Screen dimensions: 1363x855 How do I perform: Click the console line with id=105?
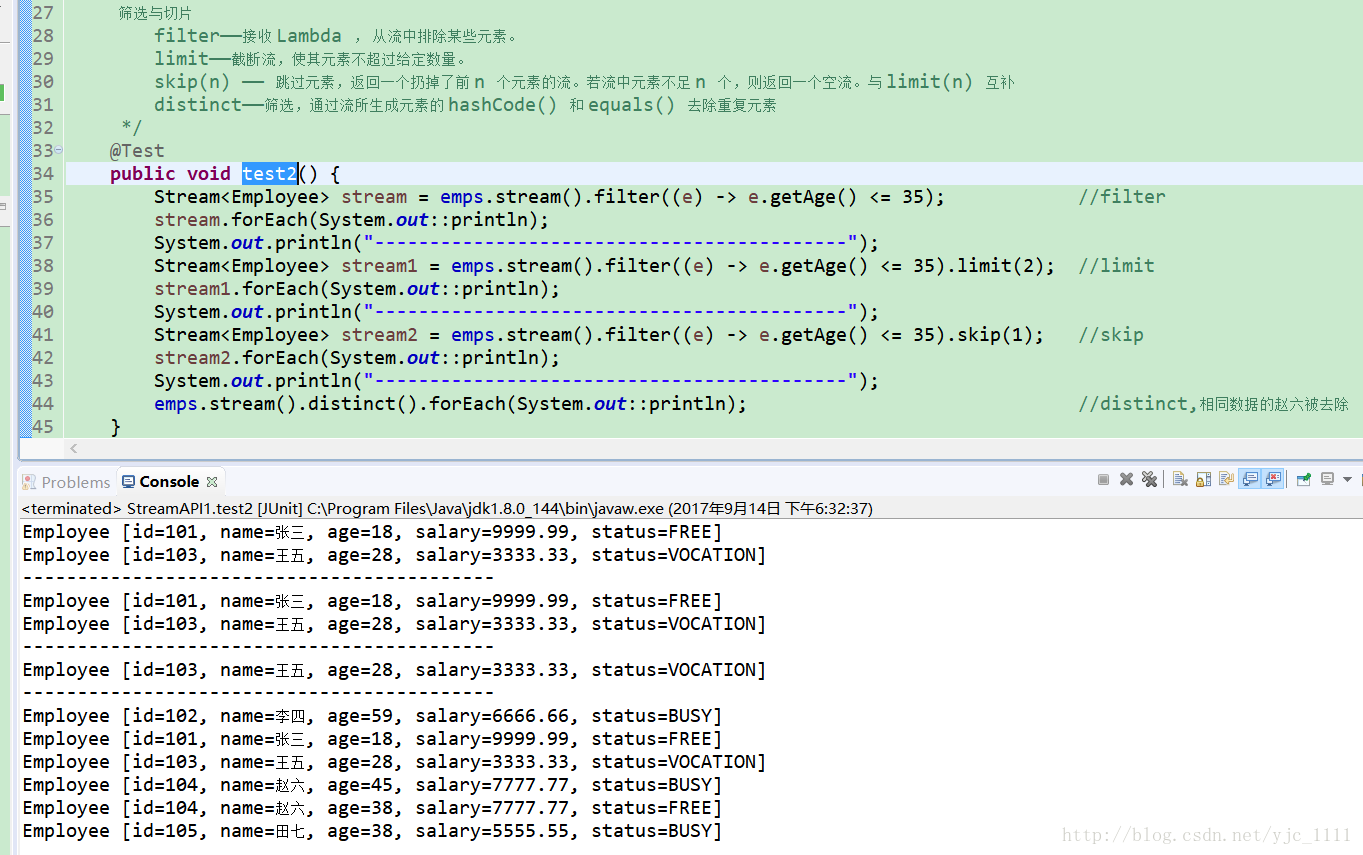pos(372,831)
